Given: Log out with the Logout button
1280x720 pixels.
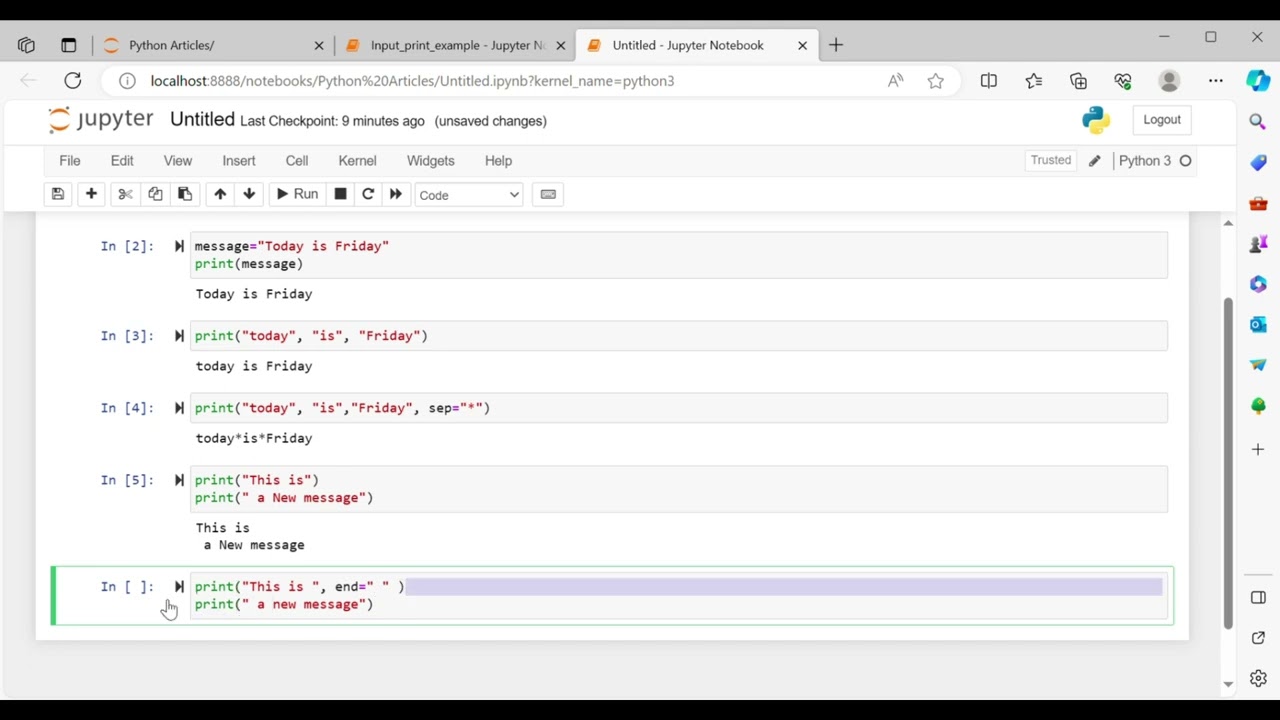Looking at the screenshot, I should click(x=1162, y=120).
